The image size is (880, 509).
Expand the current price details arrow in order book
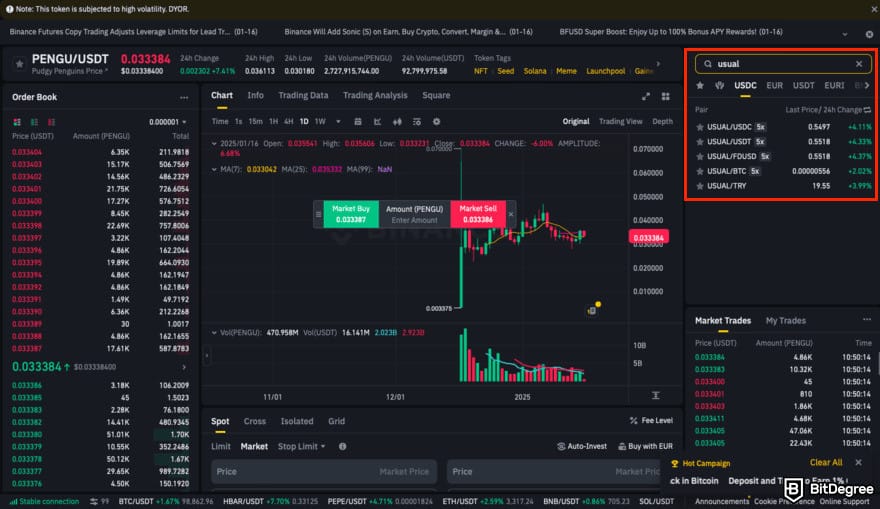(184, 367)
